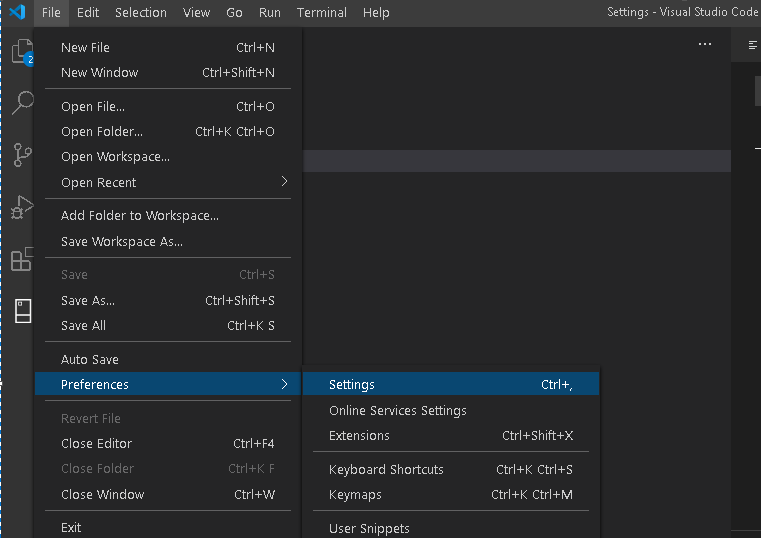
Task: Click the three-dot More Actions icon
Action: pos(705,44)
